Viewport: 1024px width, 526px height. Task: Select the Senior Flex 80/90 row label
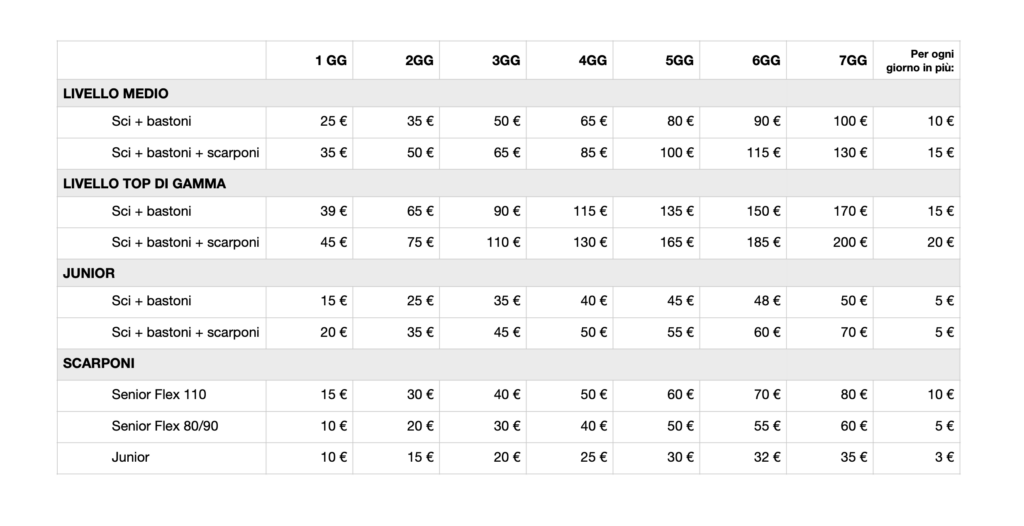(x=165, y=425)
